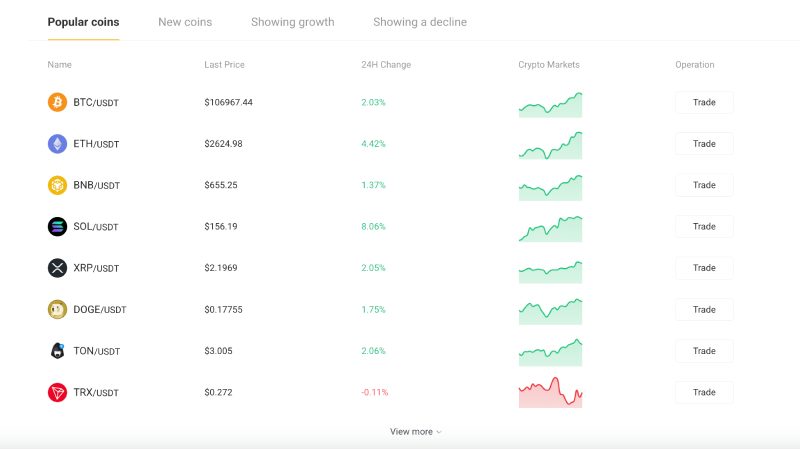Click the Bitcoin coin icon

pyautogui.click(x=57, y=102)
